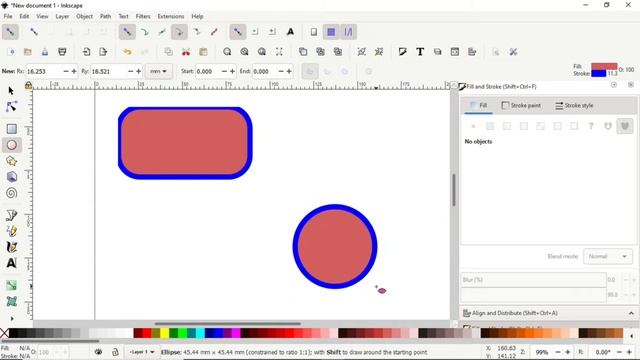Viewport: 640px width, 360px height.
Task: Expand the hidden toolbox tools arrow
Action: (12, 318)
